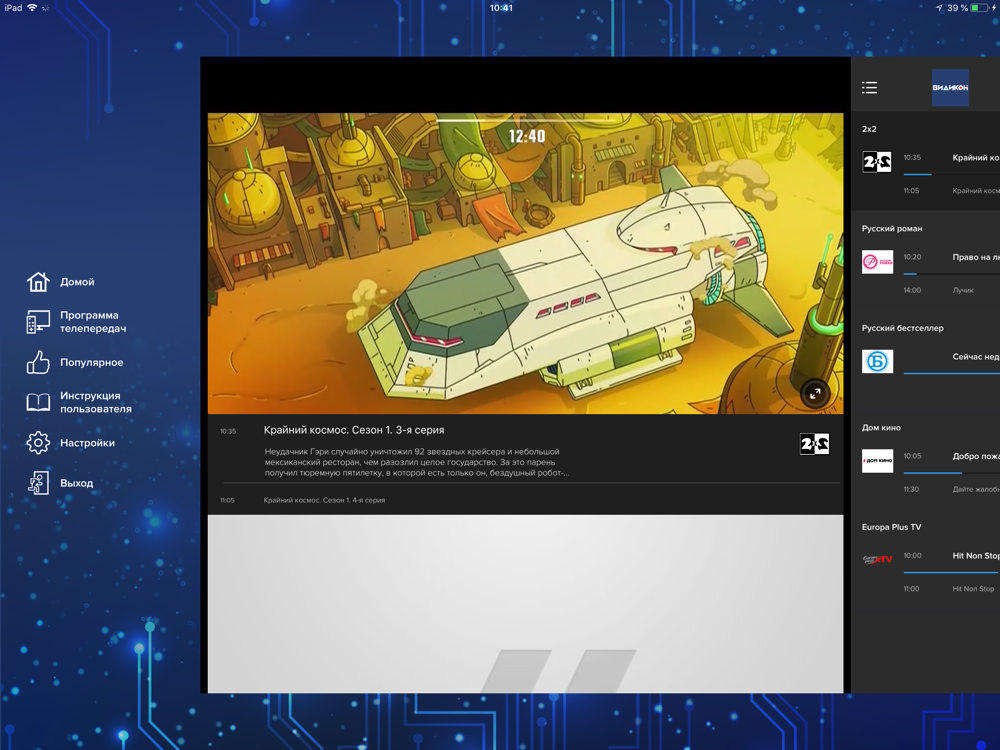Open Настройки gear icon
The image size is (1000, 750).
click(38, 443)
